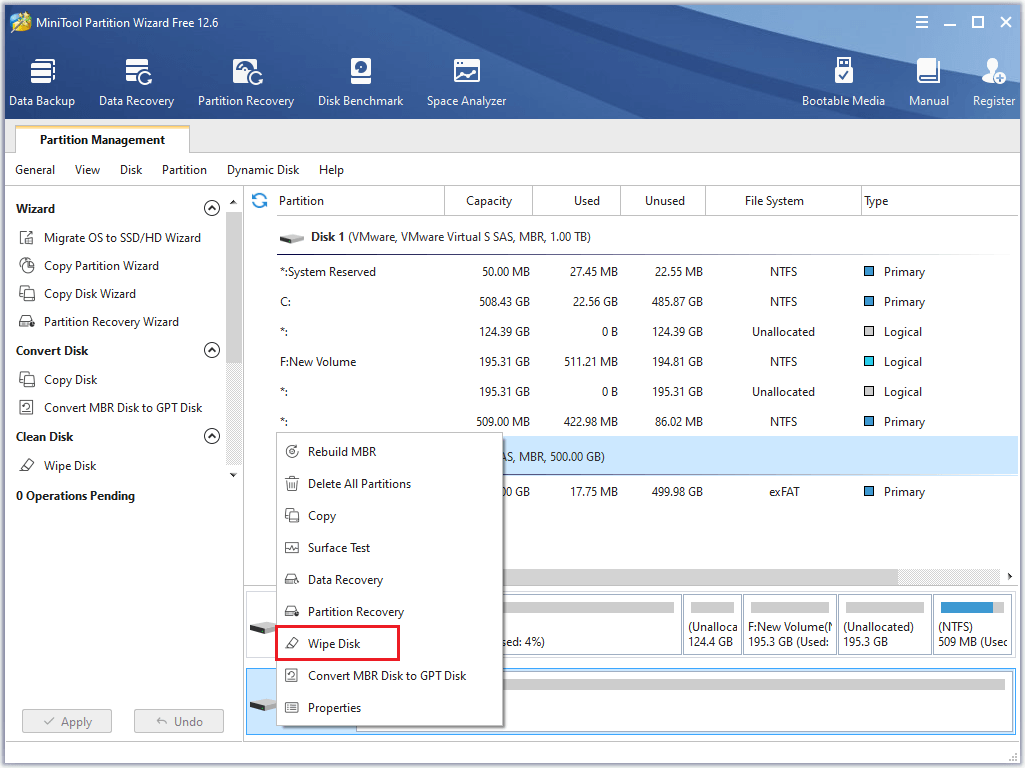Open the Partition menu
The width and height of the screenshot is (1025, 768).
pos(184,170)
